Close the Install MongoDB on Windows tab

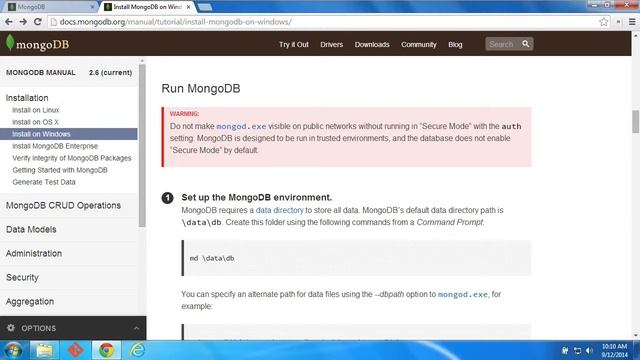tap(189, 7)
